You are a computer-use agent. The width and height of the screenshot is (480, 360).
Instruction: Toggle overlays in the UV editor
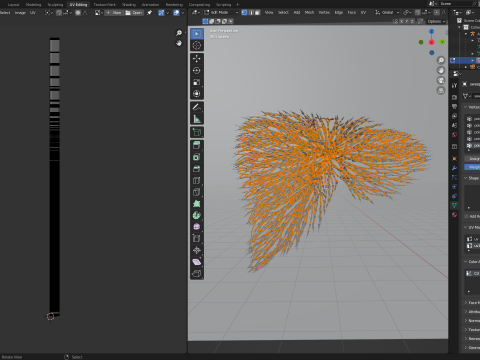tap(176, 13)
